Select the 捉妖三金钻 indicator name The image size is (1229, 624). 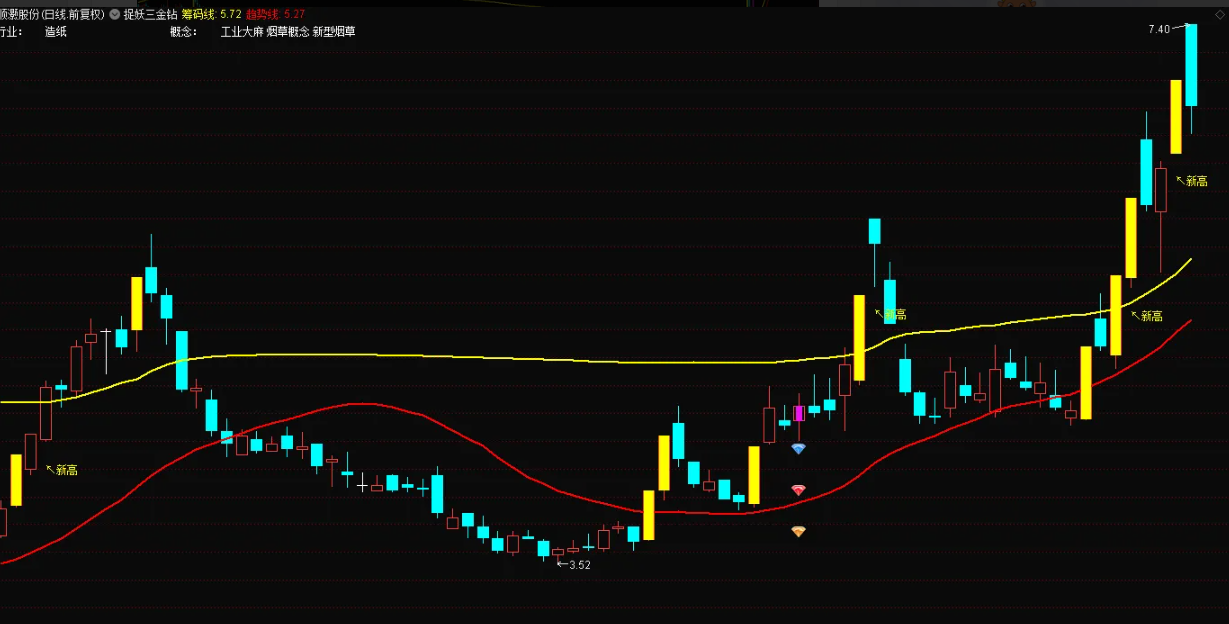pos(150,15)
